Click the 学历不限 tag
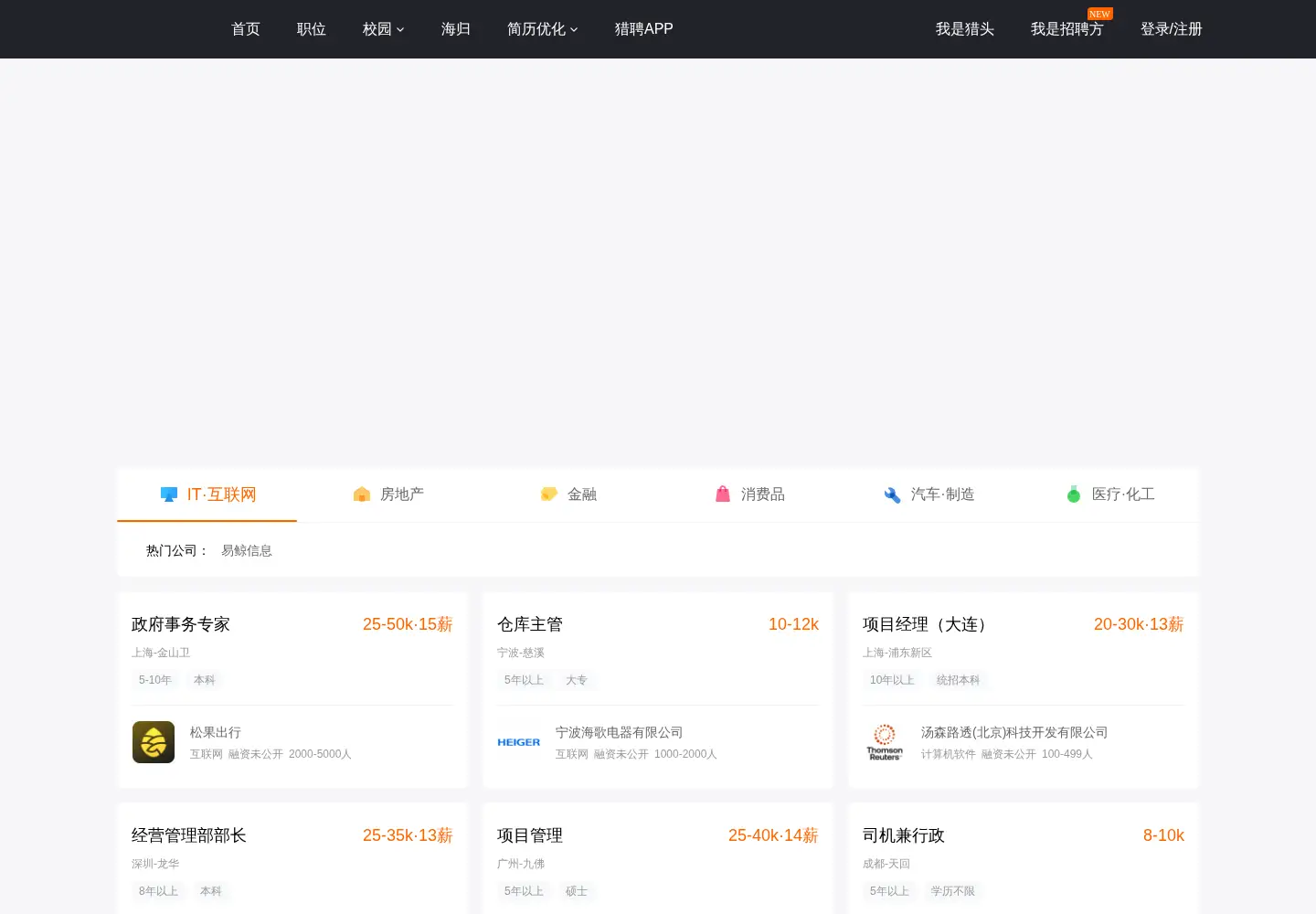This screenshot has height=914, width=1316. coord(953,891)
